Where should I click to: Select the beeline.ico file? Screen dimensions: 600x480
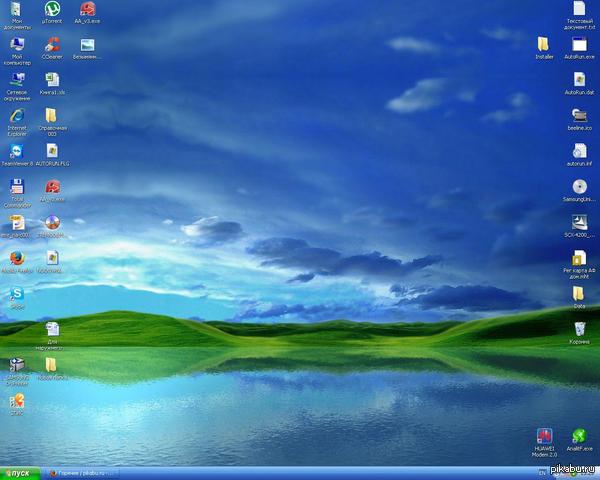579,116
